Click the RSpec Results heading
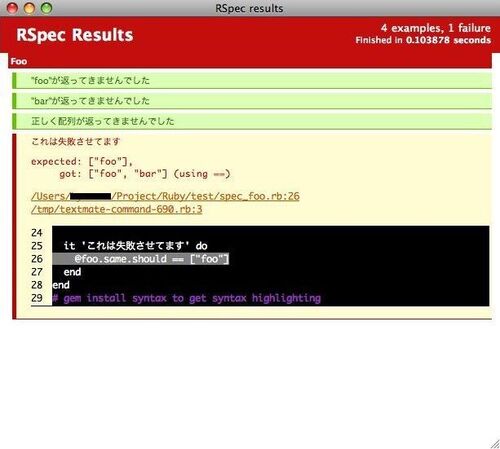The height and width of the screenshot is (449, 500). point(75,35)
